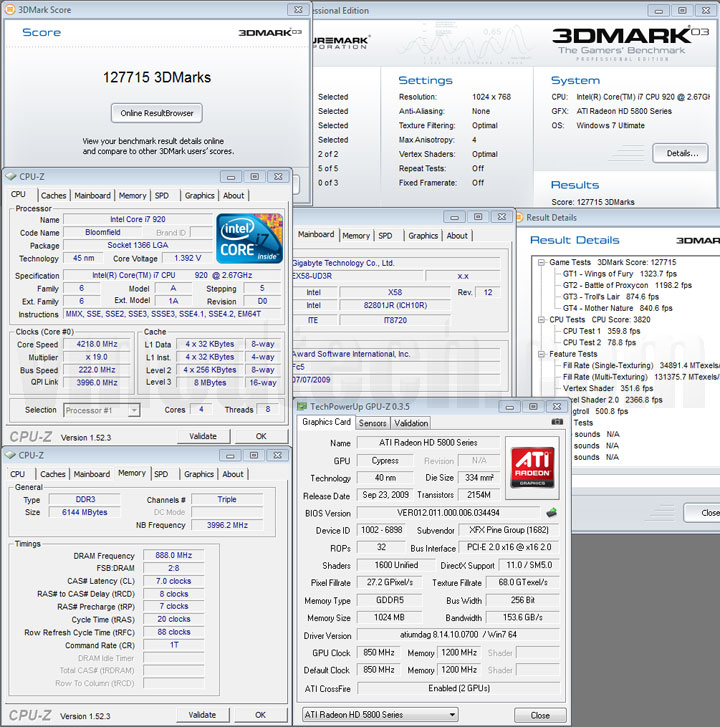Minimize the GPU-Z window
This screenshot has height=727, width=720.
click(510, 407)
